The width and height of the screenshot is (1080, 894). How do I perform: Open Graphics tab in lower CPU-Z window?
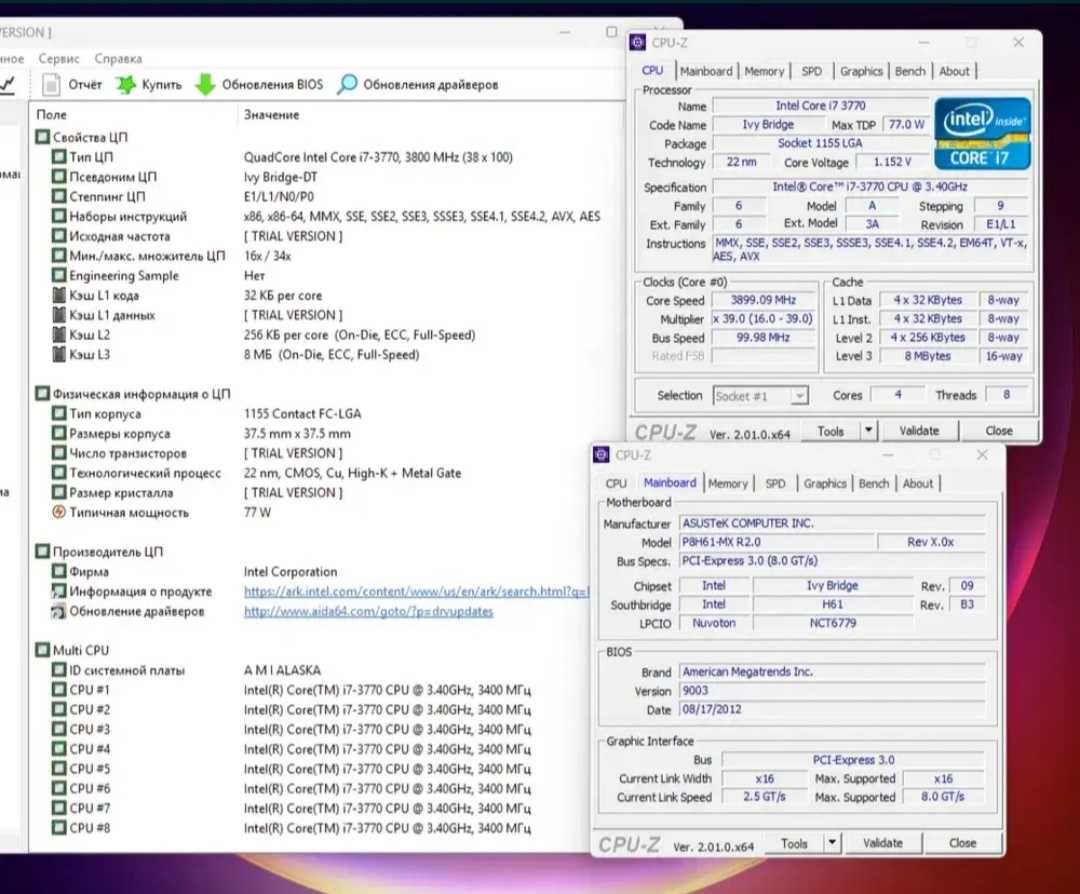point(824,484)
